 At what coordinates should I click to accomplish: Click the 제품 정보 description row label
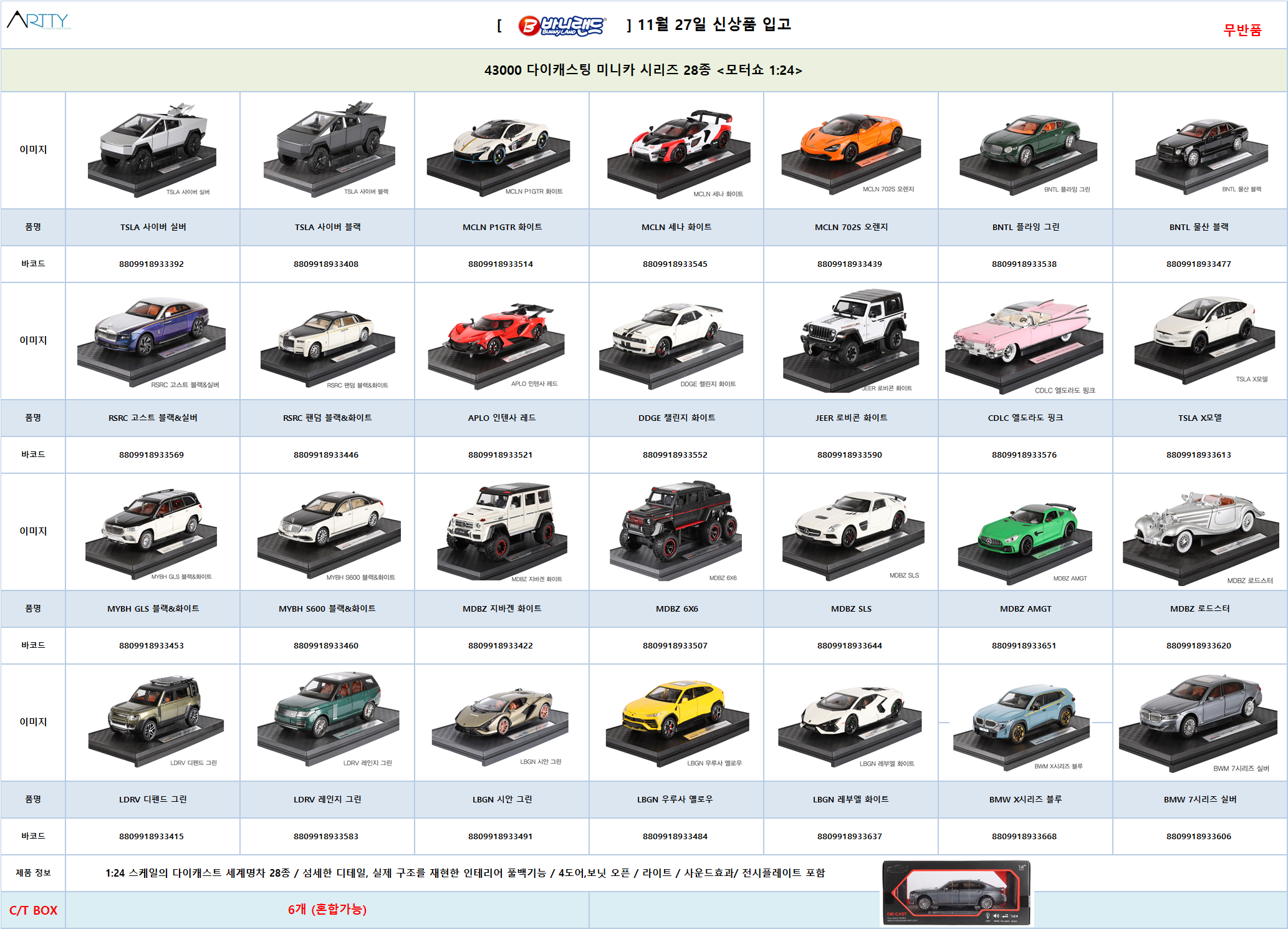[x=33, y=873]
